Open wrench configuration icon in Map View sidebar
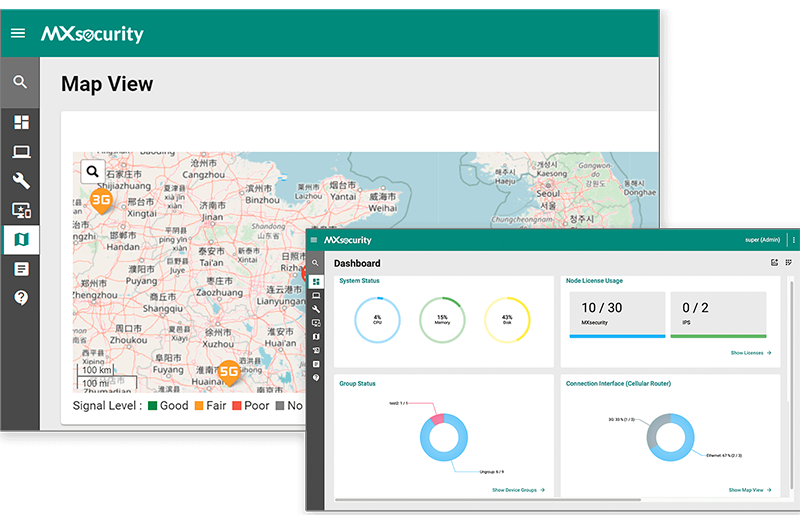 pyautogui.click(x=21, y=180)
